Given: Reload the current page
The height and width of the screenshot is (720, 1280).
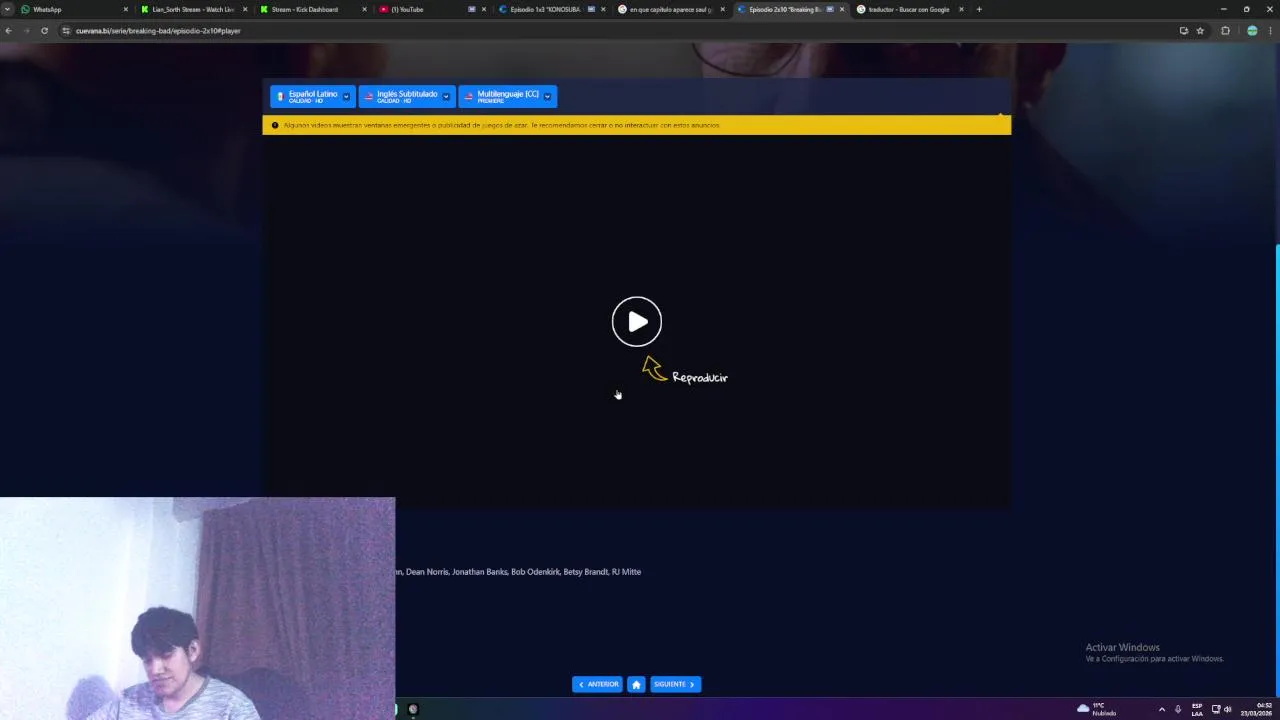Looking at the screenshot, I should click(44, 30).
